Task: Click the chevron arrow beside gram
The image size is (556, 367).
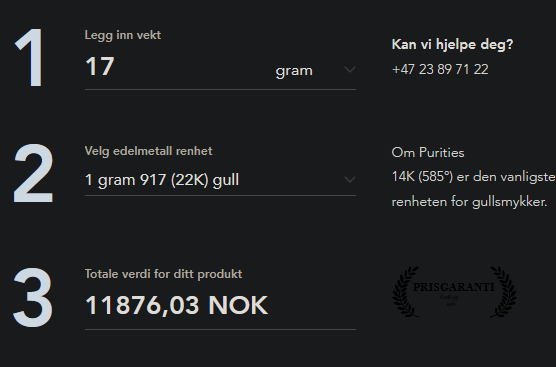Action: click(350, 70)
